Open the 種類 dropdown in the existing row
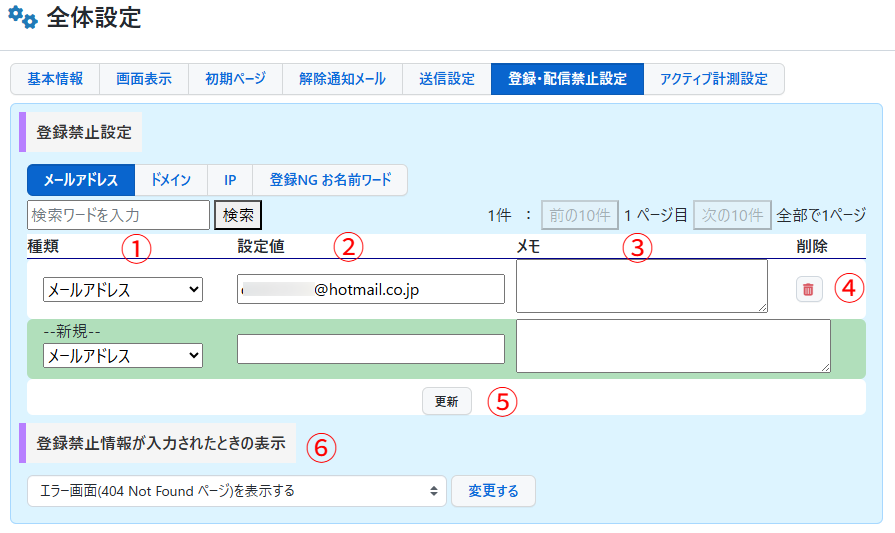Image resolution: width=895 pixels, height=533 pixels. [x=122, y=290]
